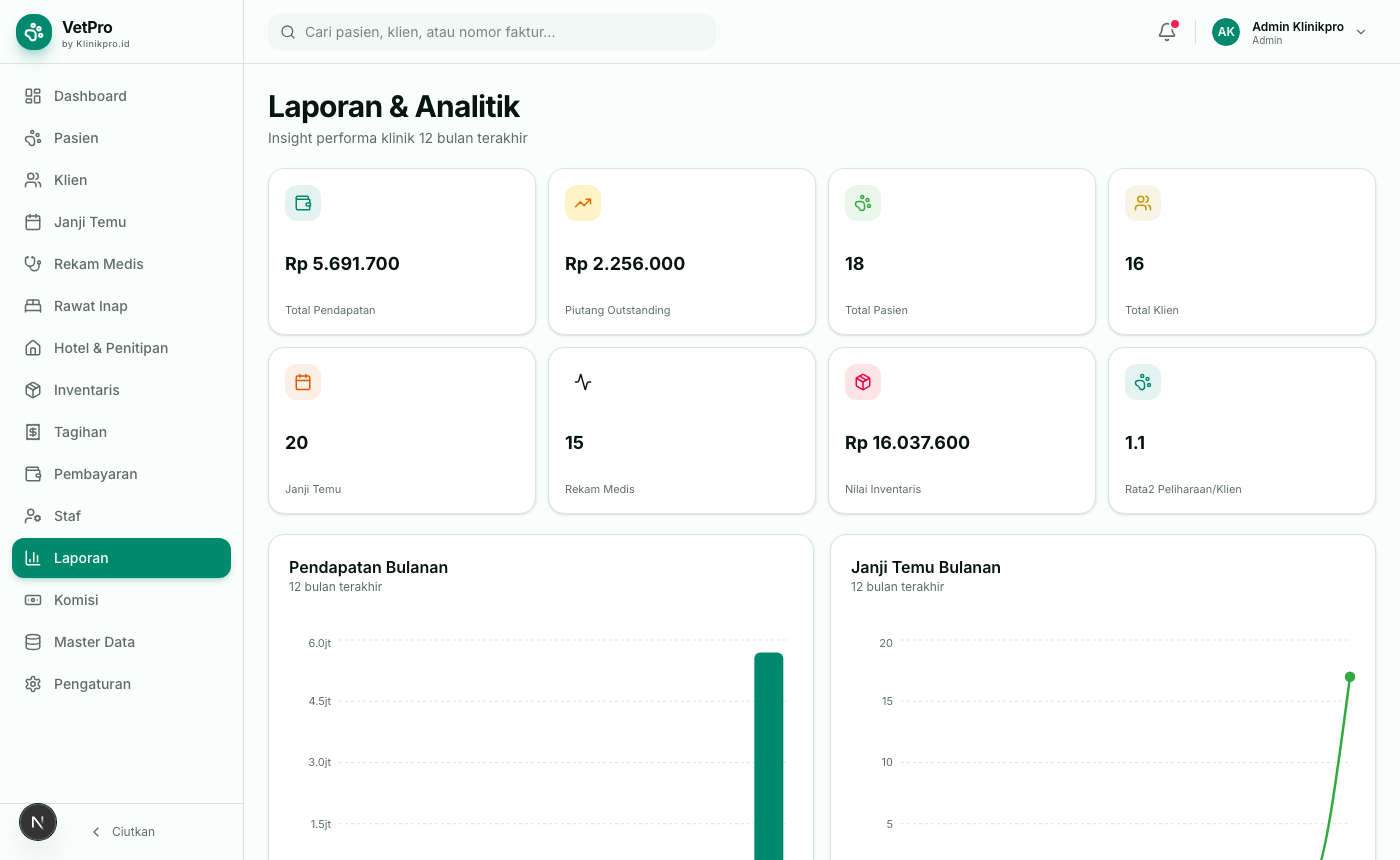Image resolution: width=1400 pixels, height=860 pixels.
Task: Open the Pasien menu item
Action: click(121, 138)
